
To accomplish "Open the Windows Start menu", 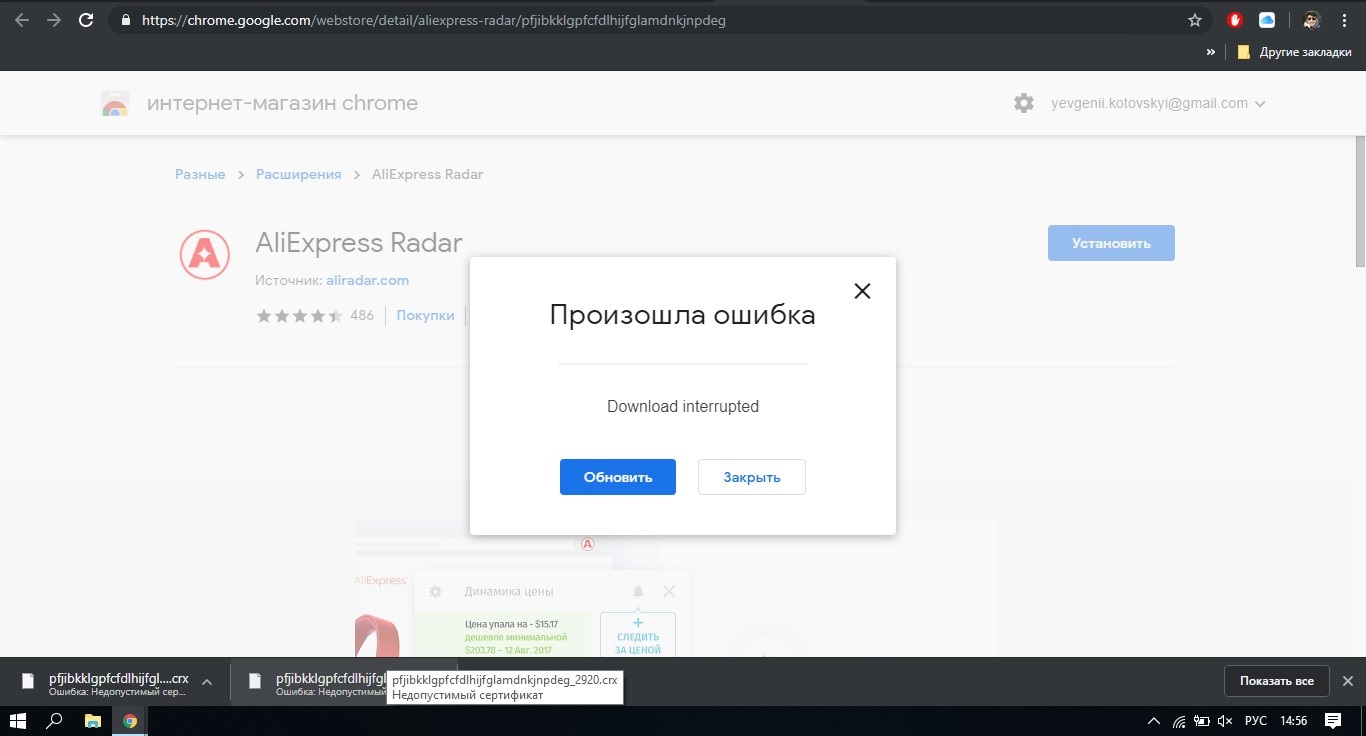I will point(19,721).
